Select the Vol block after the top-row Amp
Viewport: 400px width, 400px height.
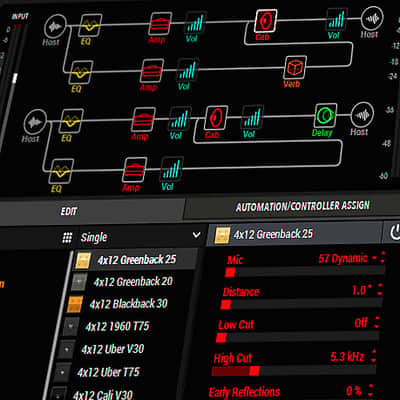196,23
